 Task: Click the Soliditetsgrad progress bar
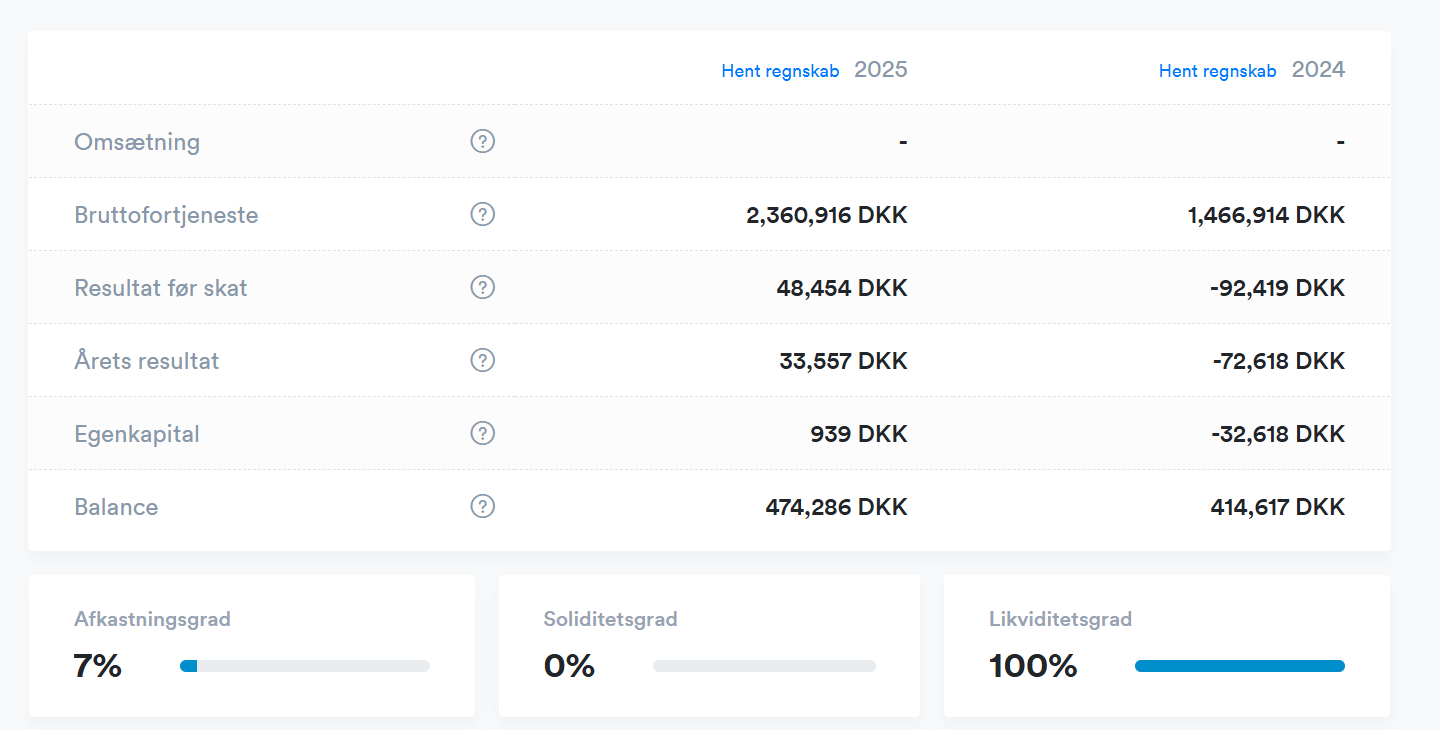764,666
